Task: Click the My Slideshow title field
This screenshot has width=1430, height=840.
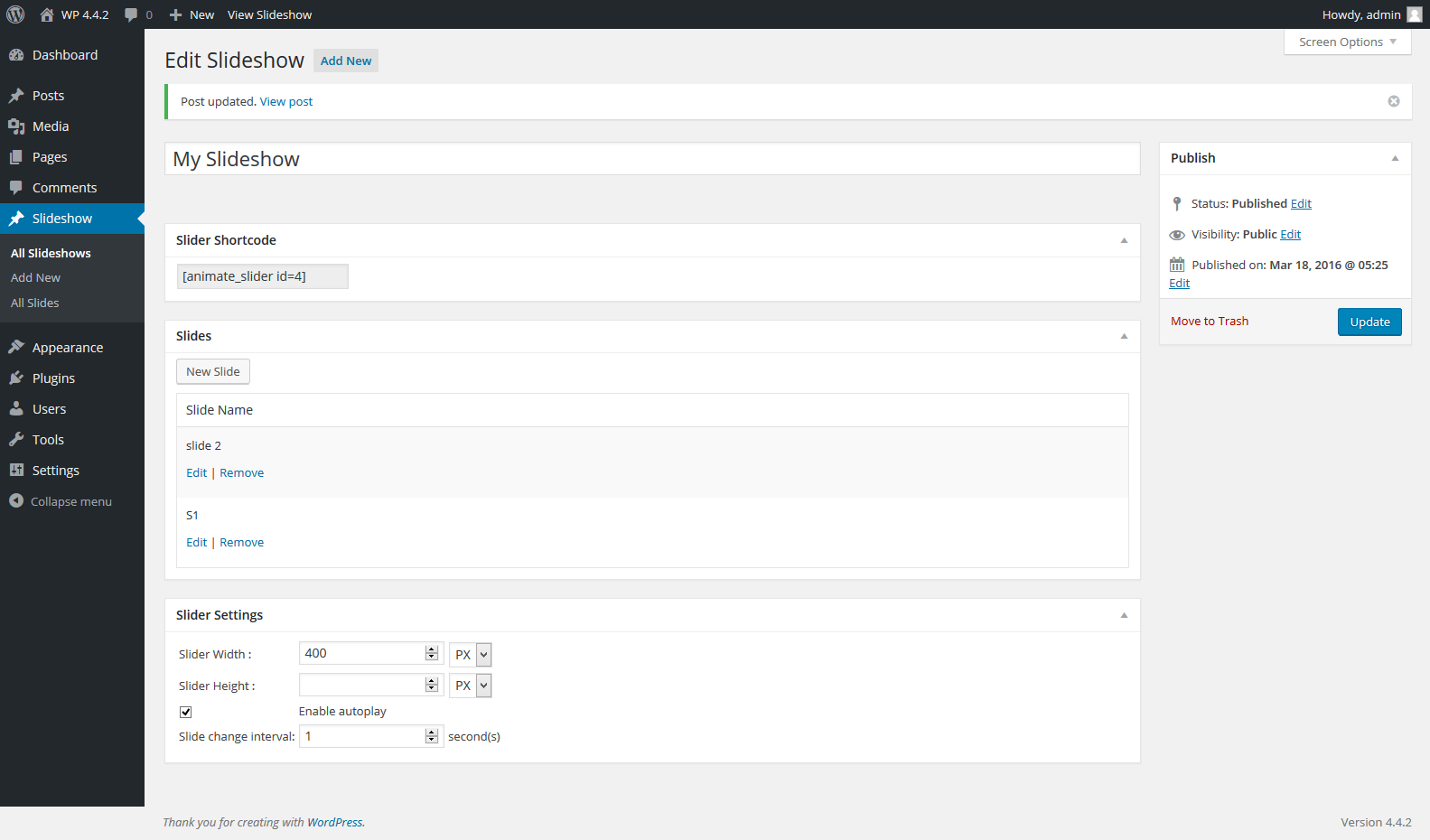Action: coord(652,159)
